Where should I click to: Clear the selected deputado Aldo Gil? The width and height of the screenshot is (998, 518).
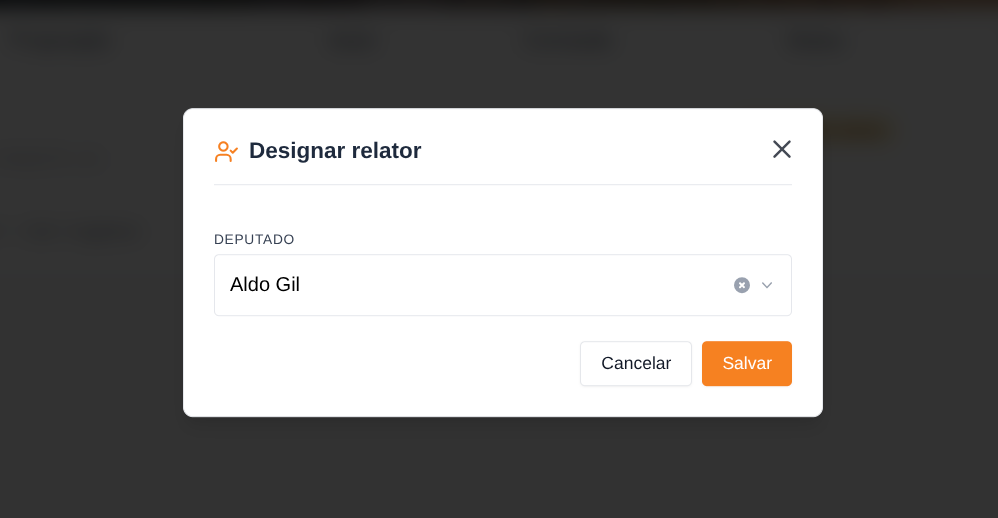click(x=741, y=285)
